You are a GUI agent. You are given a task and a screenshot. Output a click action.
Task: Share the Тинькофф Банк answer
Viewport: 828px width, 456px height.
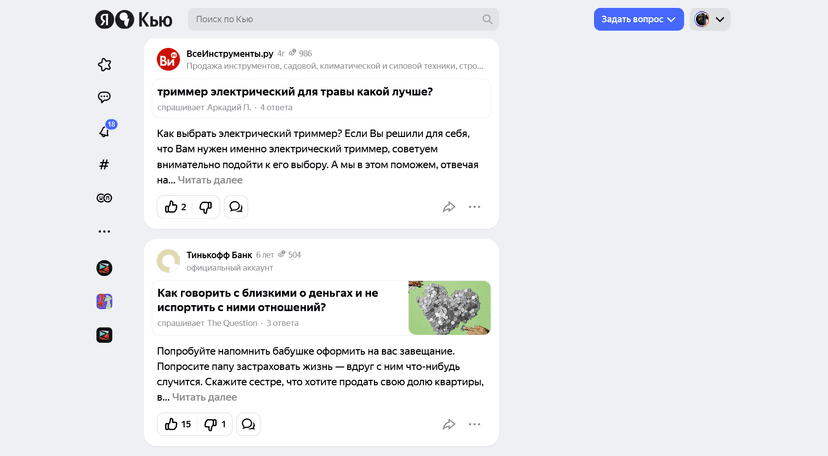(x=449, y=424)
